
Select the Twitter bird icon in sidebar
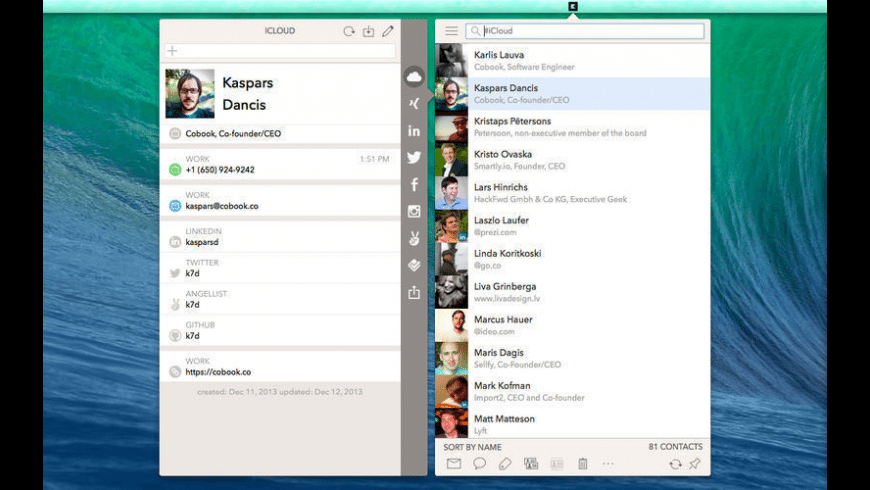414,158
